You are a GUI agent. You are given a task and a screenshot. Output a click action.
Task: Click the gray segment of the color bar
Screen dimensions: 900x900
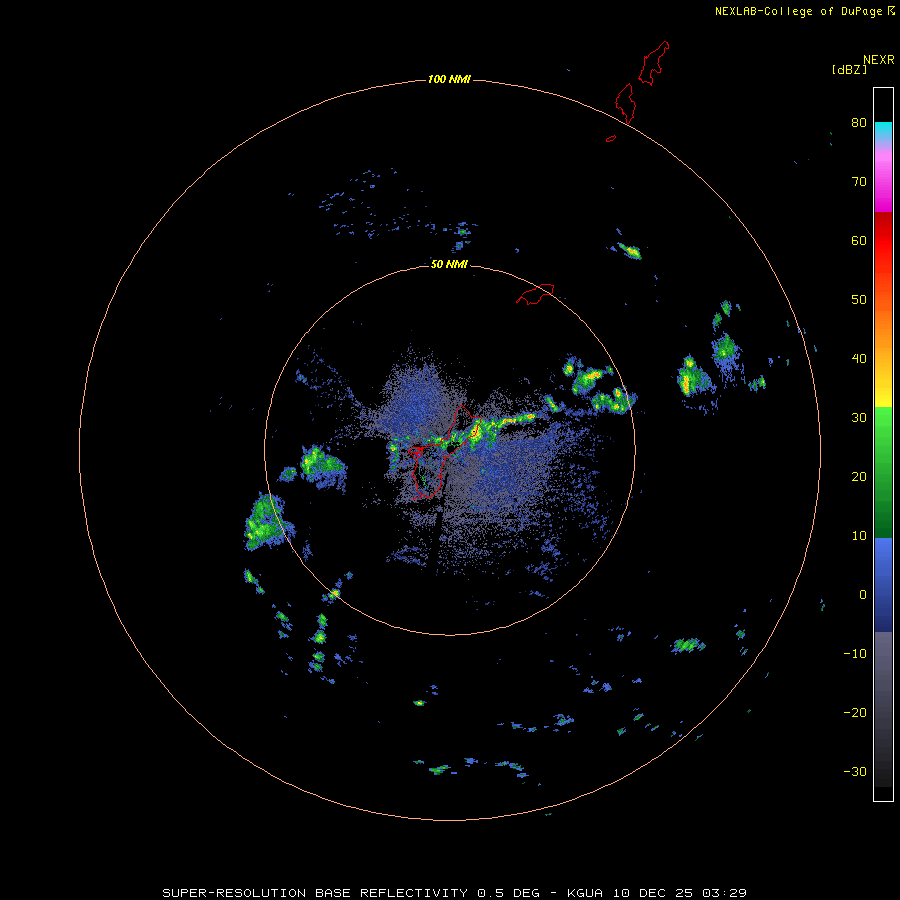point(883,709)
